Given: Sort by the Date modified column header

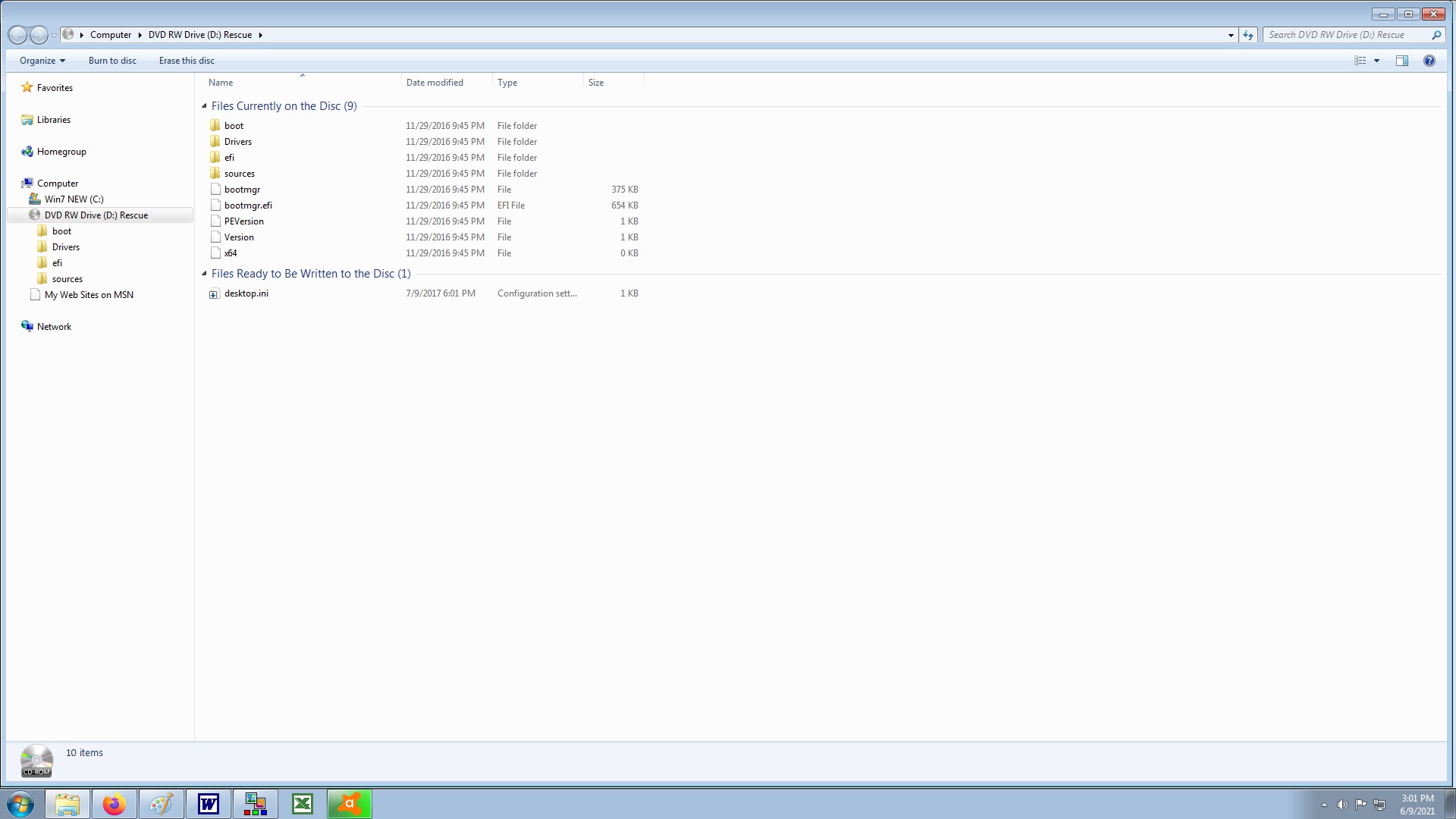Looking at the screenshot, I should (435, 83).
